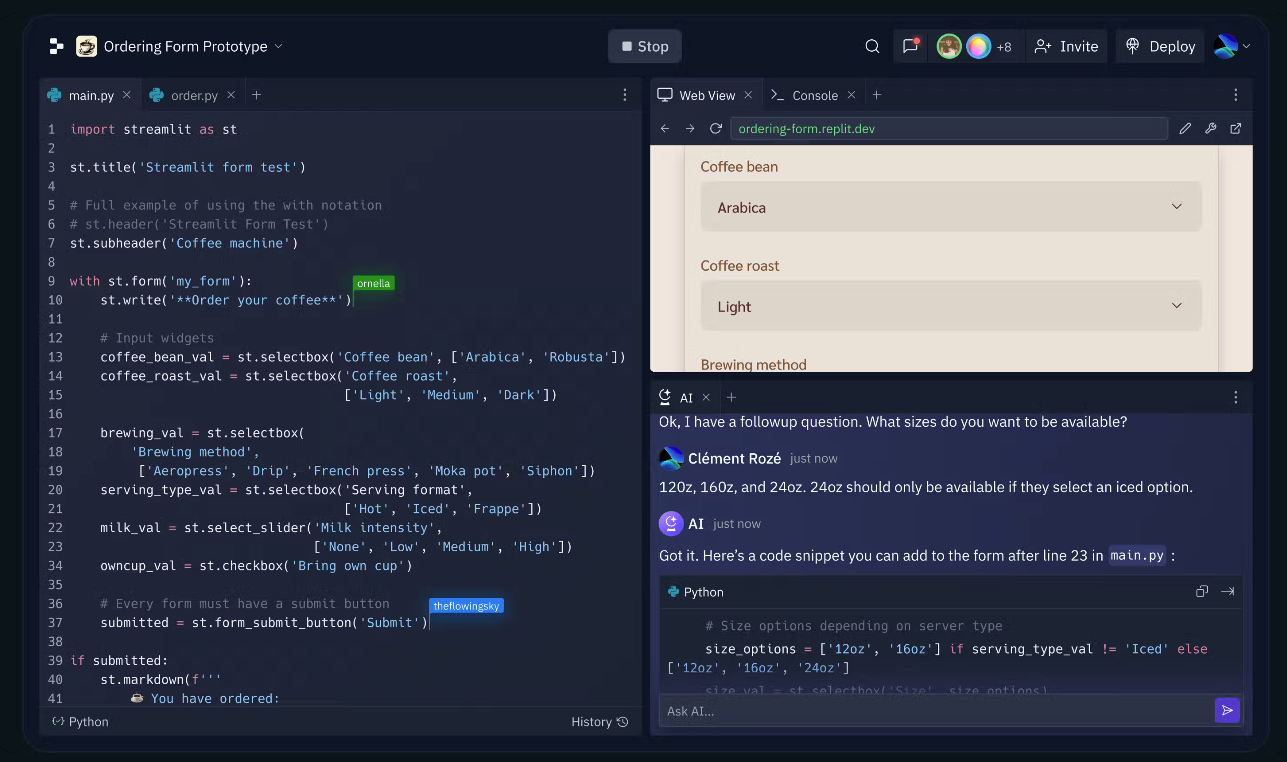This screenshot has height=762, width=1287.
Task: Send the Ask AI message with the arrow button
Action: 1227,710
